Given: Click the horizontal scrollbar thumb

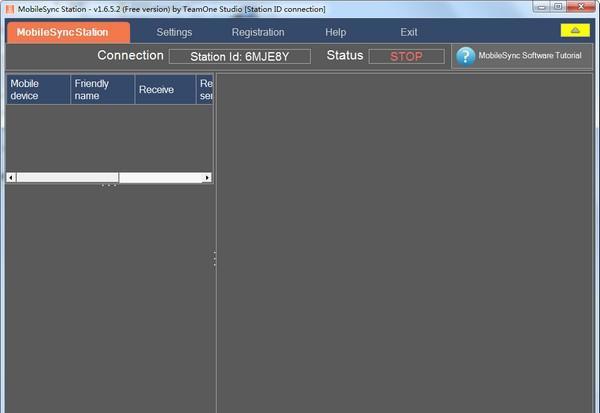Looking at the screenshot, I should coord(68,178).
